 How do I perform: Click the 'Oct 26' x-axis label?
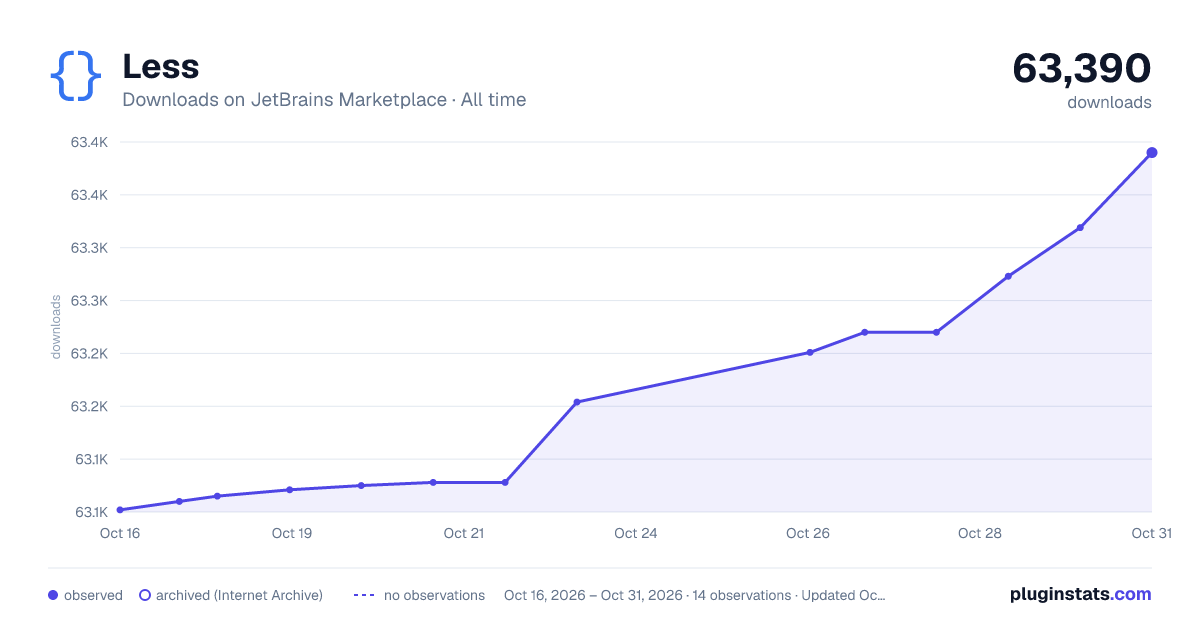pos(808,533)
